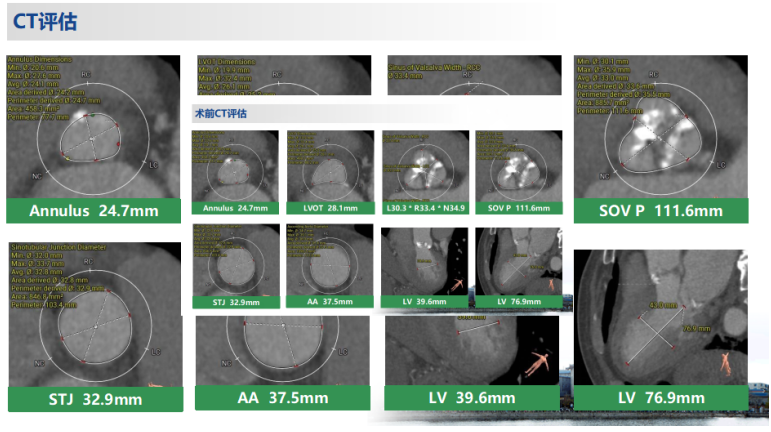Open the large AA ascending aorta image
Viewport: 771px width, 432px height.
pos(283,350)
